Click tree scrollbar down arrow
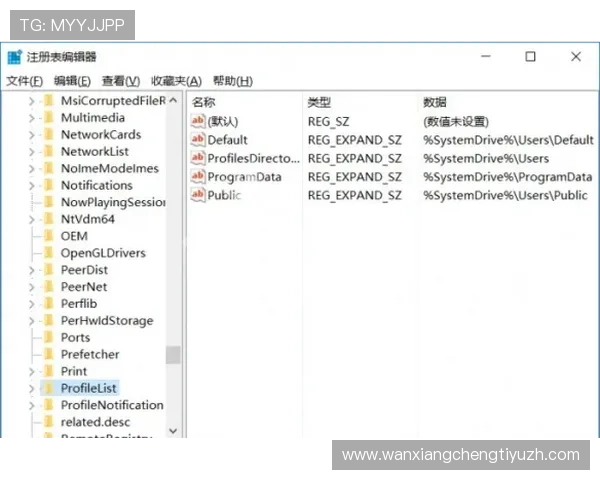This screenshot has height=480, width=600. tap(173, 431)
